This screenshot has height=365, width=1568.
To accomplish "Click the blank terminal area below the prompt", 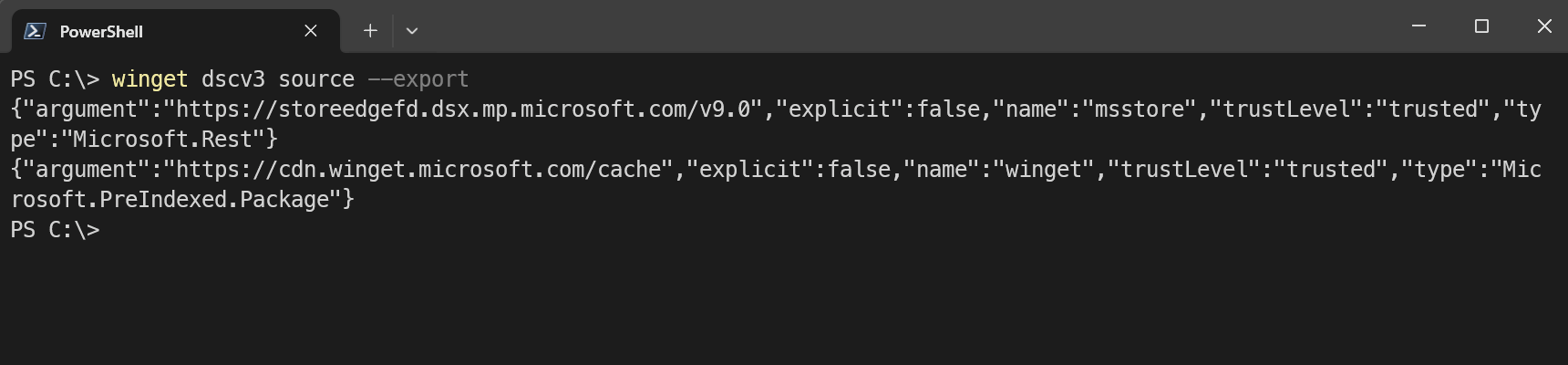I will coord(784,301).
